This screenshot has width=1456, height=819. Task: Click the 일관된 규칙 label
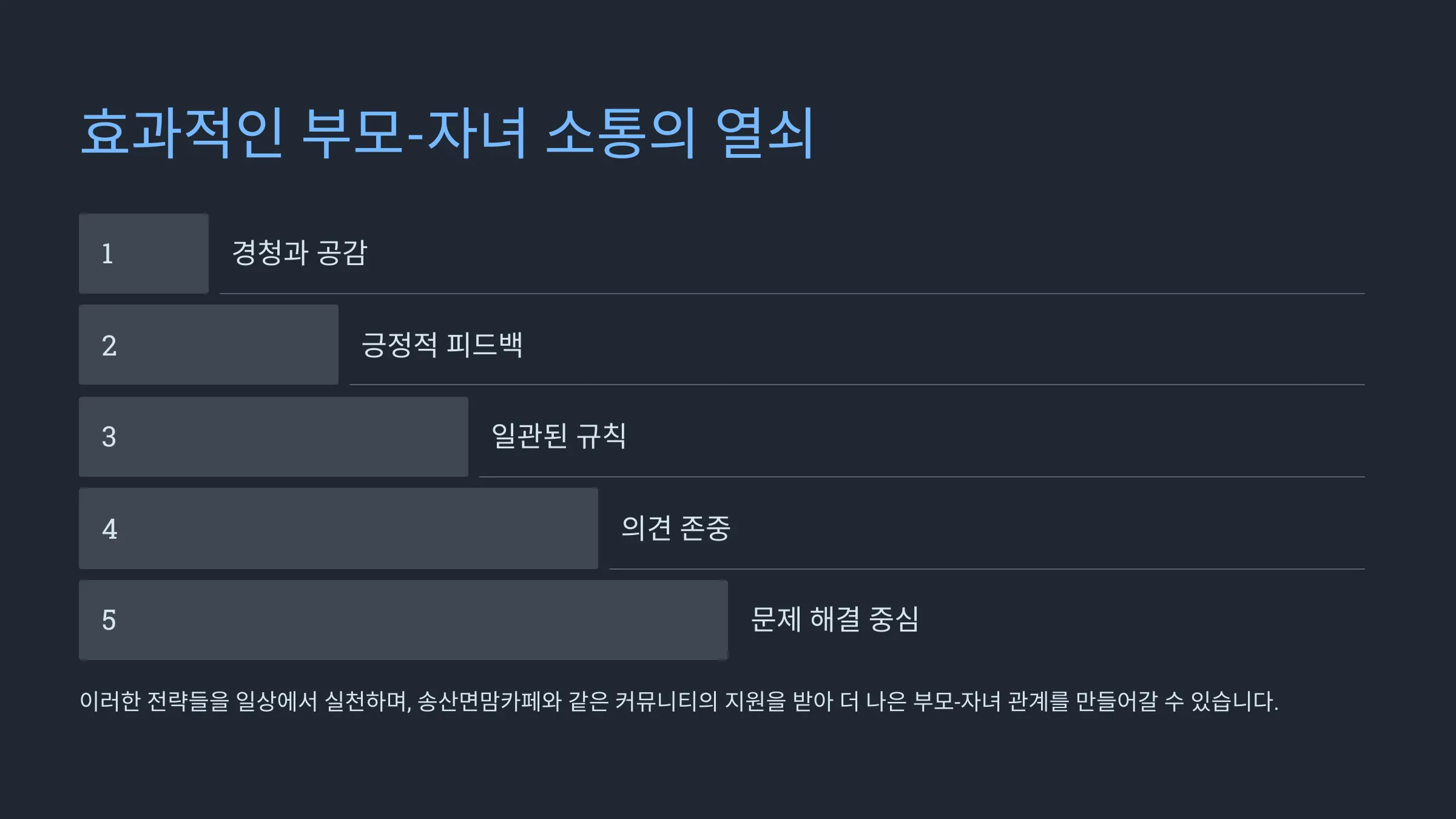coord(559,436)
